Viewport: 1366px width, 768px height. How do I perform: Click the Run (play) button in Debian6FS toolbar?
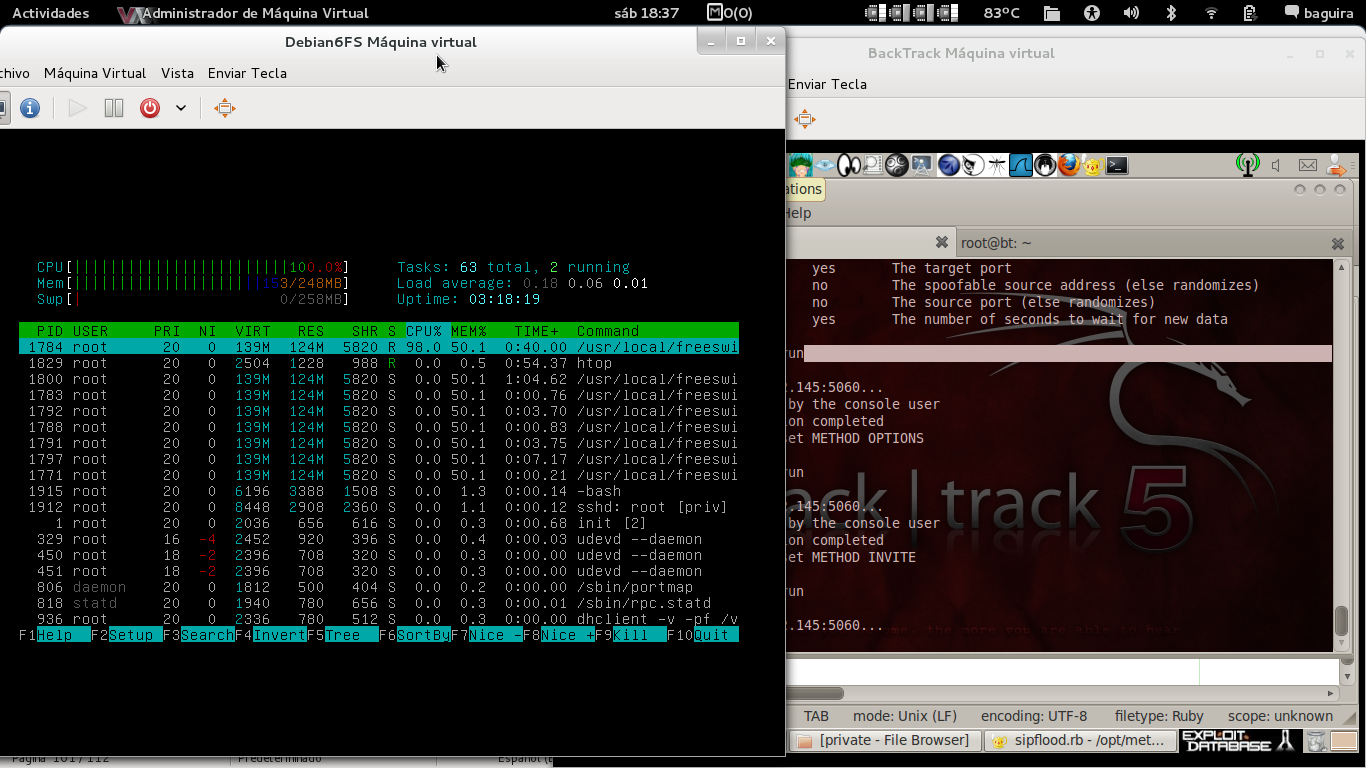77,108
